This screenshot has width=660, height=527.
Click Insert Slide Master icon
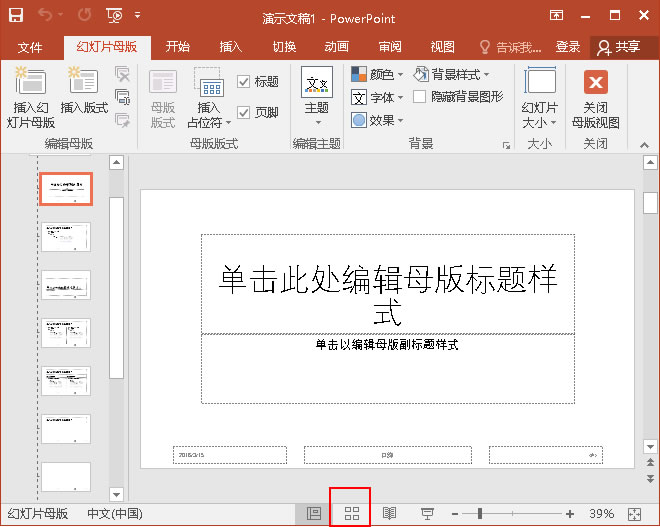pyautogui.click(x=30, y=83)
